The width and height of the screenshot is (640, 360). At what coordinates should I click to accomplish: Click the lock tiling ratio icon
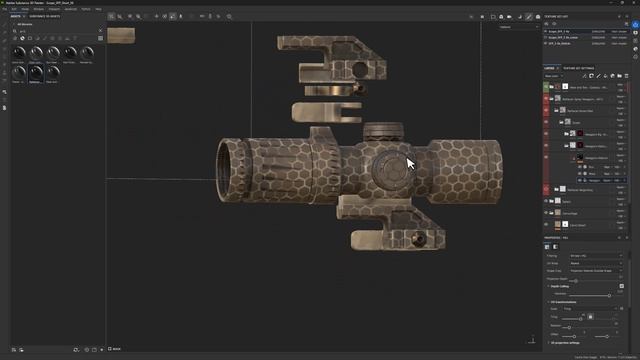click(590, 317)
